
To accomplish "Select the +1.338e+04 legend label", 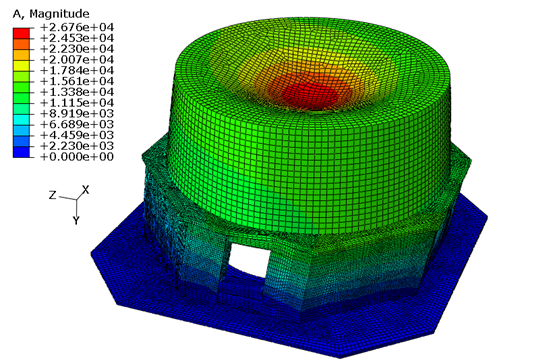I will click(x=77, y=92).
